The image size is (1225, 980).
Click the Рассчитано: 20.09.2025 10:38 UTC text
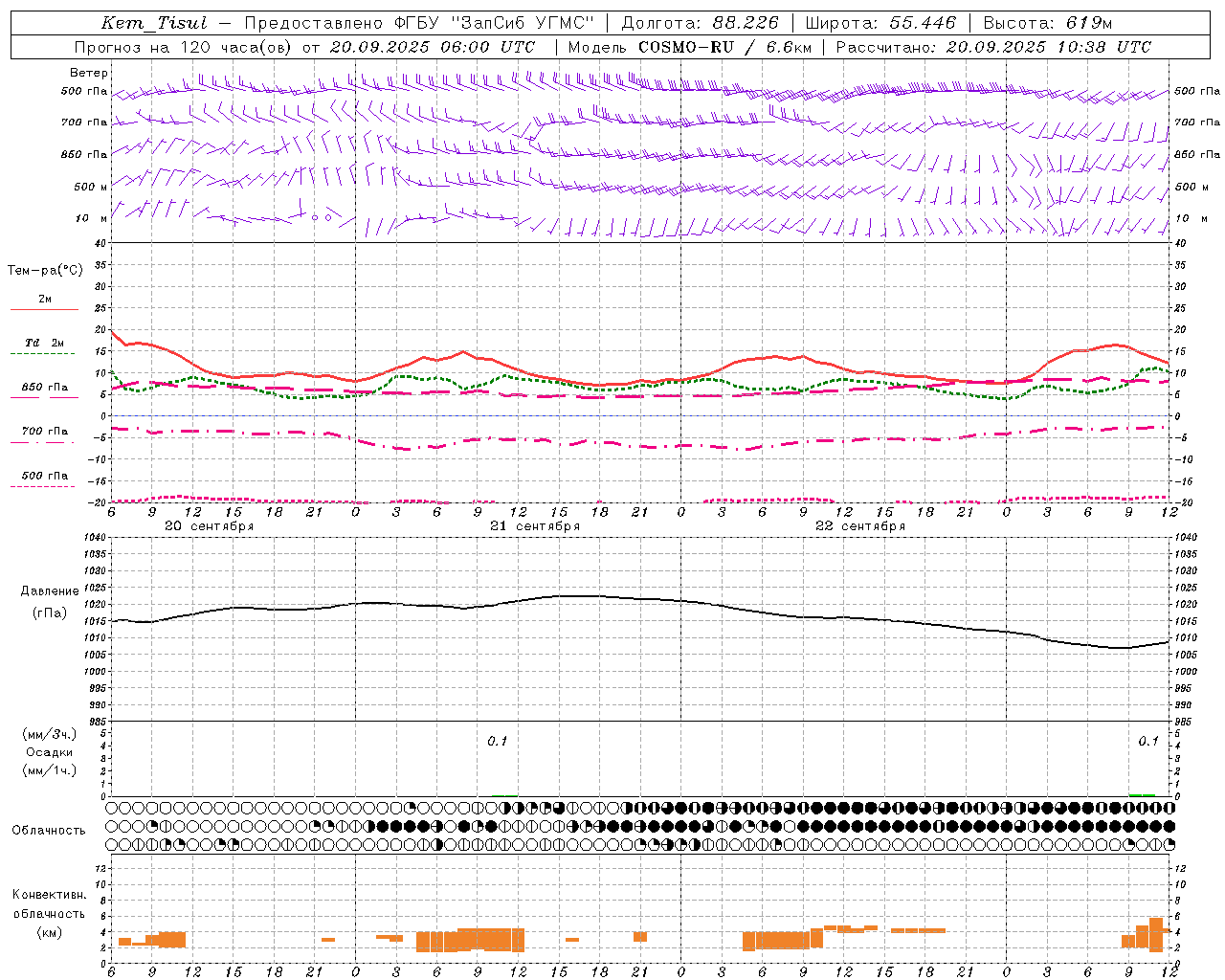tap(993, 47)
